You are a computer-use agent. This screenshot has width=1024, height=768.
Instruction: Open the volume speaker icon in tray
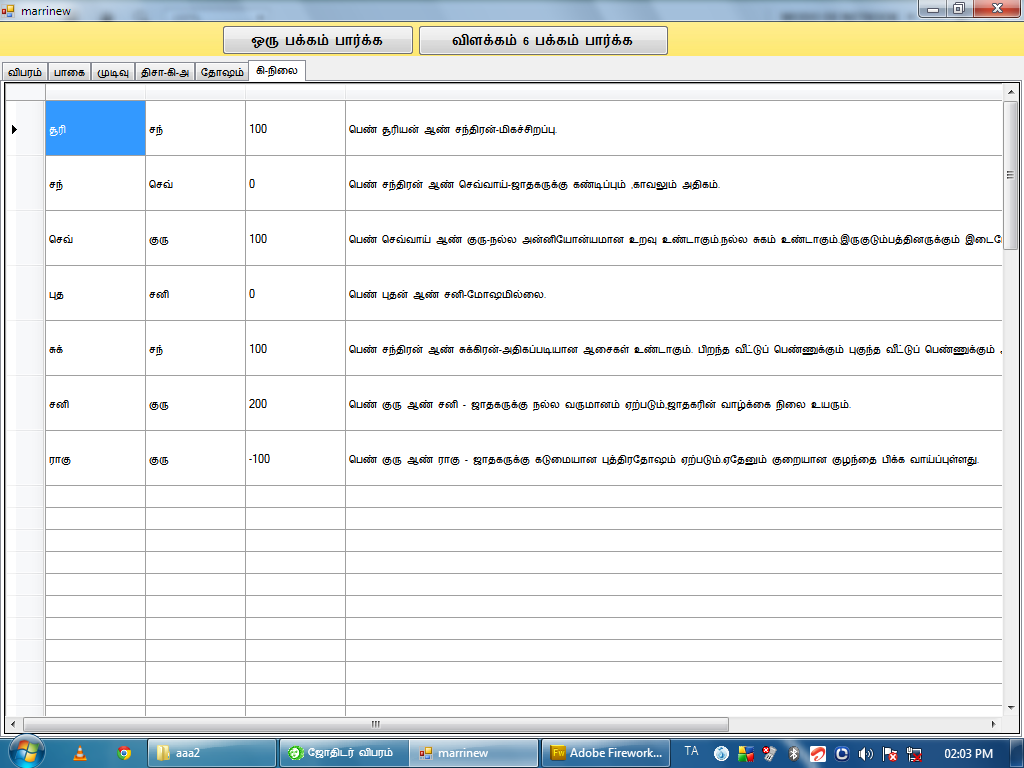point(865,753)
